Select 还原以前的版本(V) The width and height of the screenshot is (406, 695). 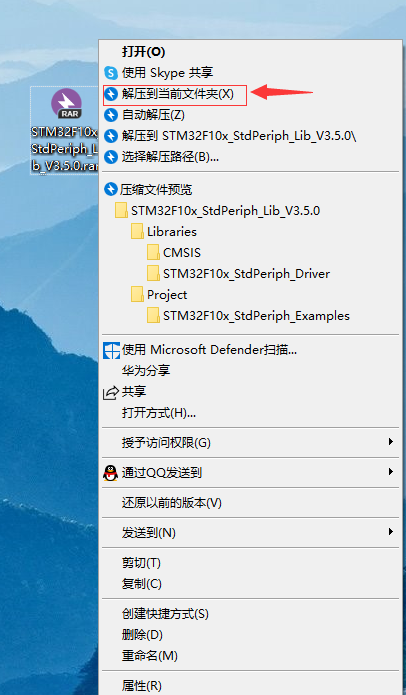[172, 503]
